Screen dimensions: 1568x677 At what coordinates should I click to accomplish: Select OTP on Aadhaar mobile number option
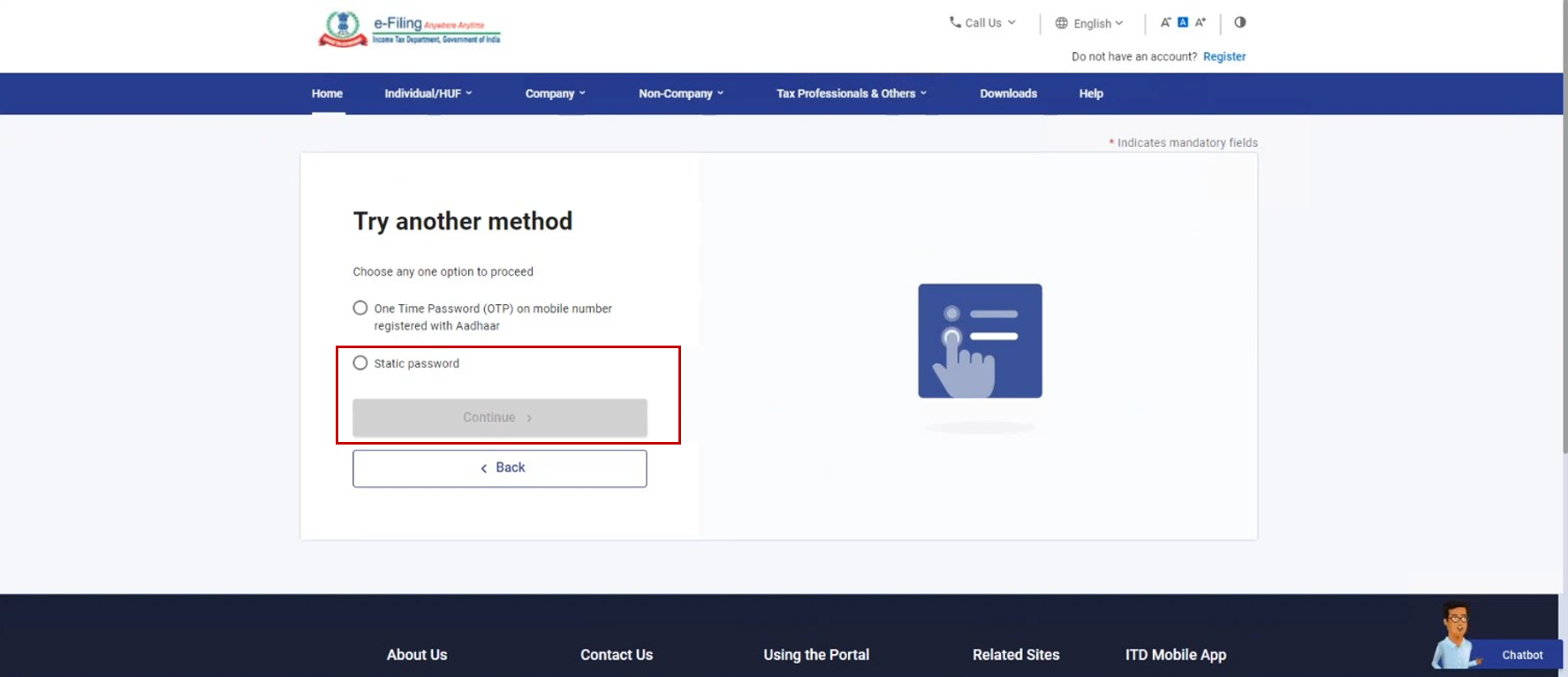pos(360,308)
